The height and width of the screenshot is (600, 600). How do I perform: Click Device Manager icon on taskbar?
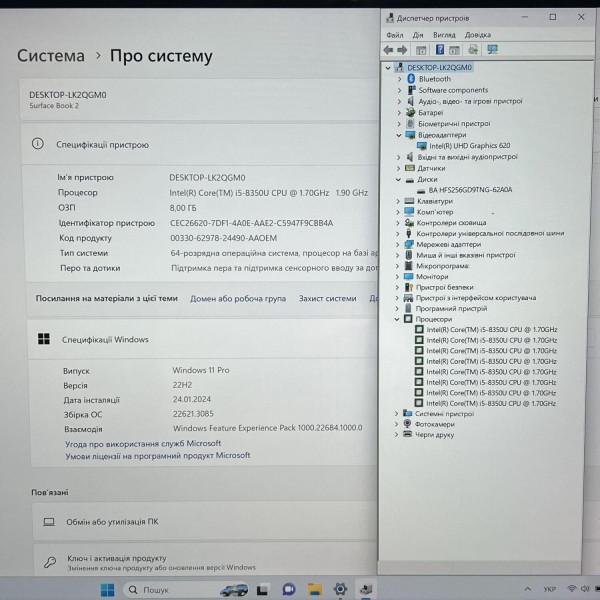tap(366, 589)
